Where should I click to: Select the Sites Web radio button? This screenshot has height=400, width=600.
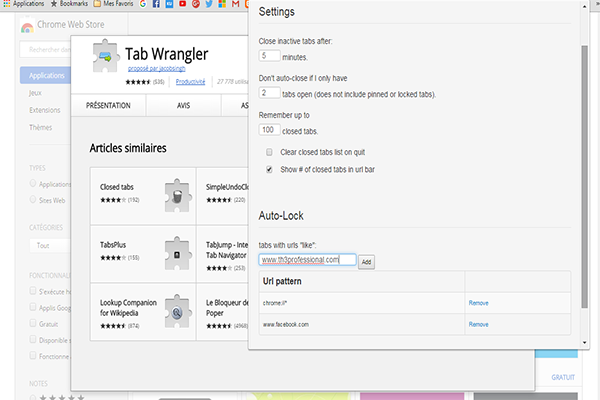pos(33,200)
